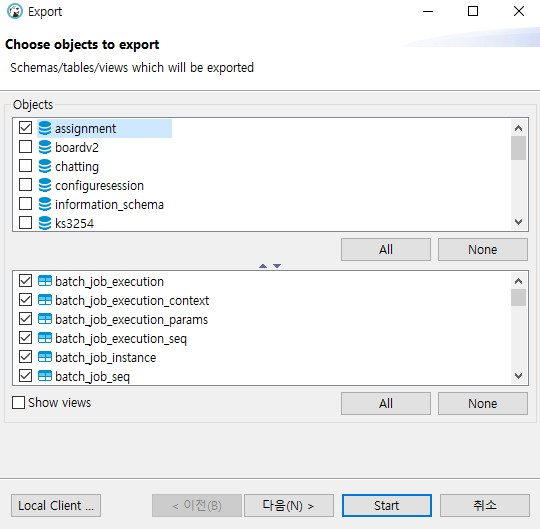The width and height of the screenshot is (540, 529).
Task: Select the ks3254 schema name
Action: pos(74,224)
